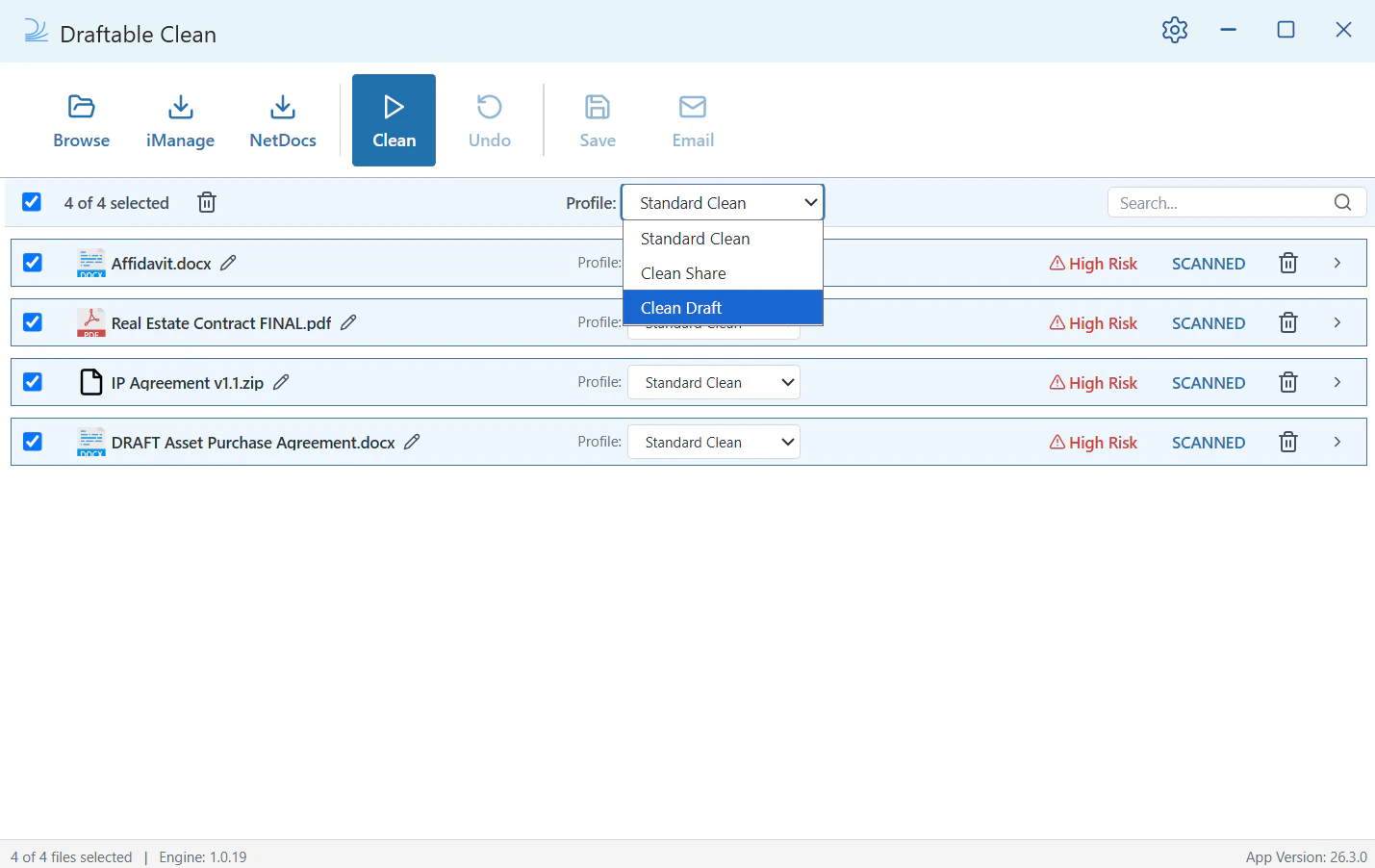
Task: Click 'App Version: 26.3.0' in status bar
Action: [1306, 856]
